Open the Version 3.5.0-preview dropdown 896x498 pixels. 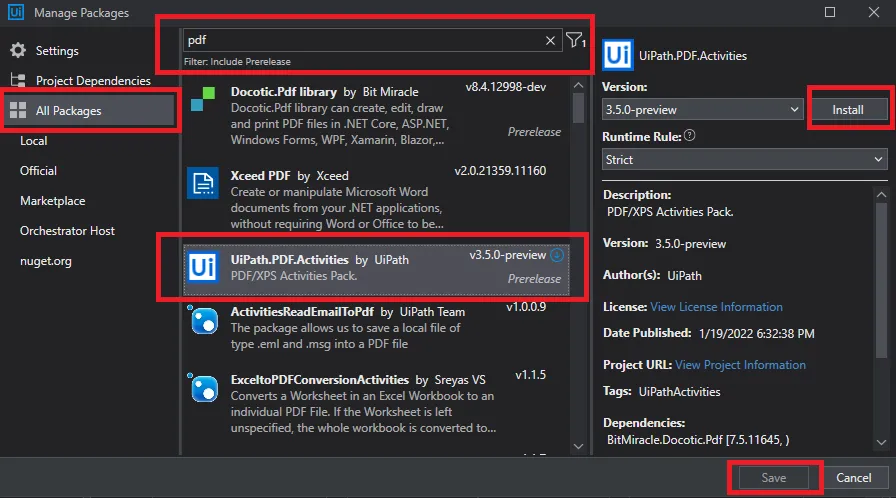click(702, 109)
